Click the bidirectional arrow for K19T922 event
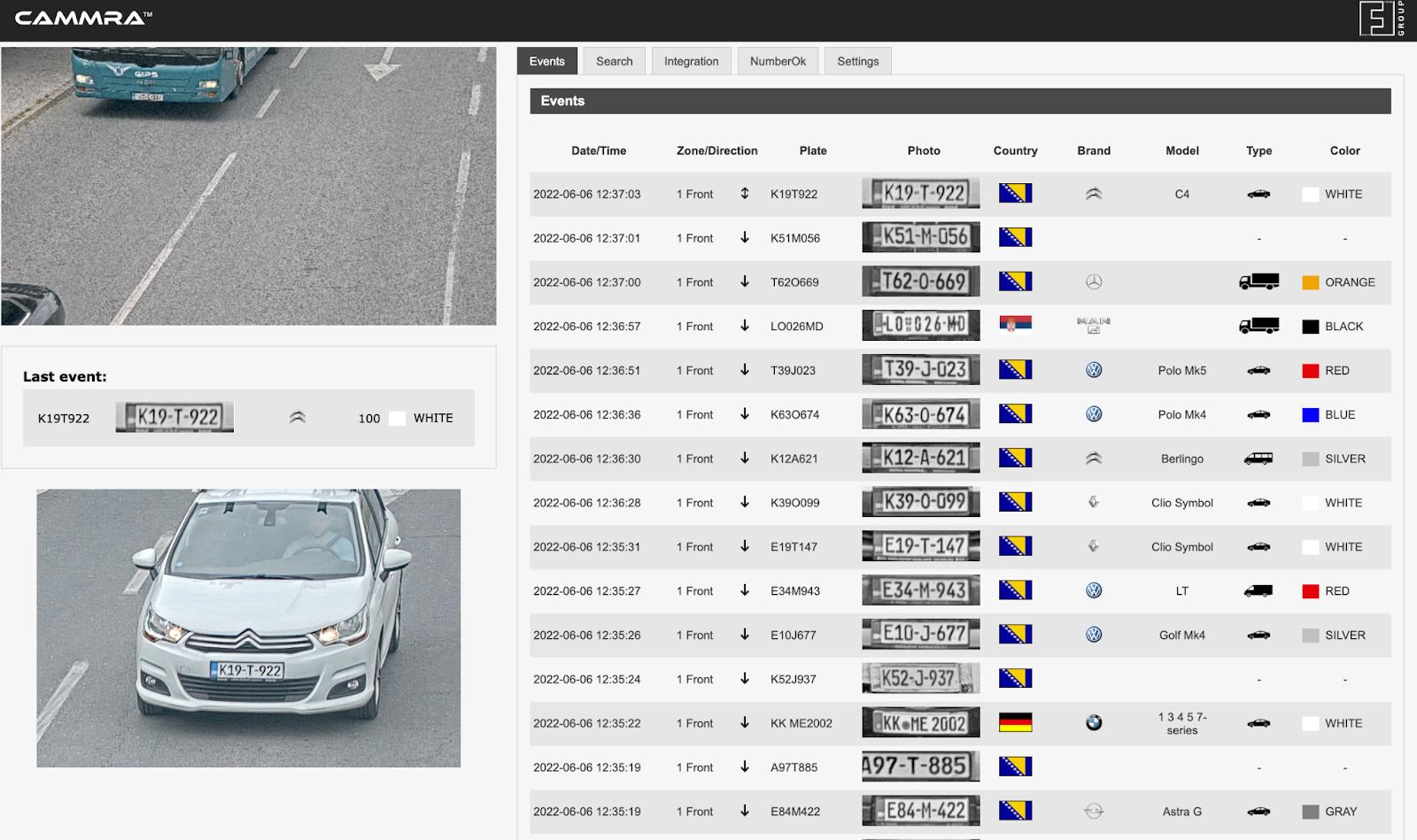 (x=745, y=194)
